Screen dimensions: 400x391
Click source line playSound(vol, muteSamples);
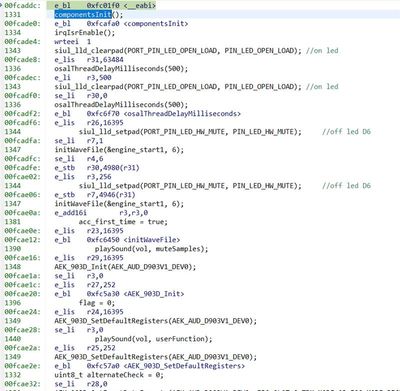(151, 249)
